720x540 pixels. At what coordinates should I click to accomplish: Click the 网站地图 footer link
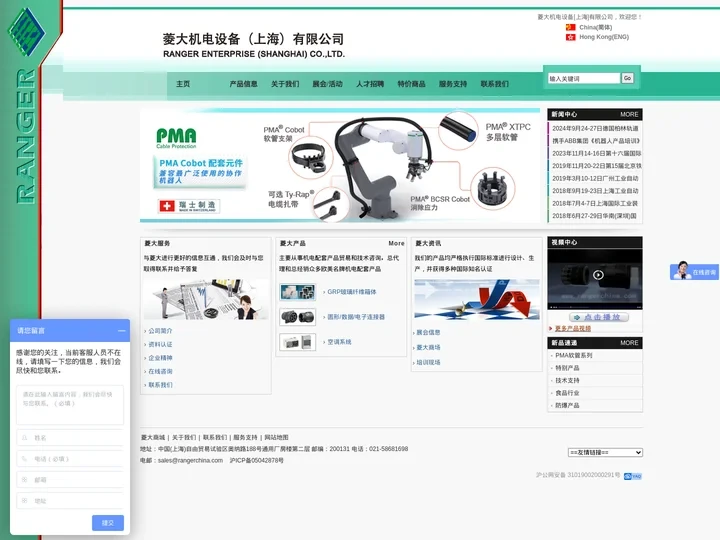click(x=276, y=438)
